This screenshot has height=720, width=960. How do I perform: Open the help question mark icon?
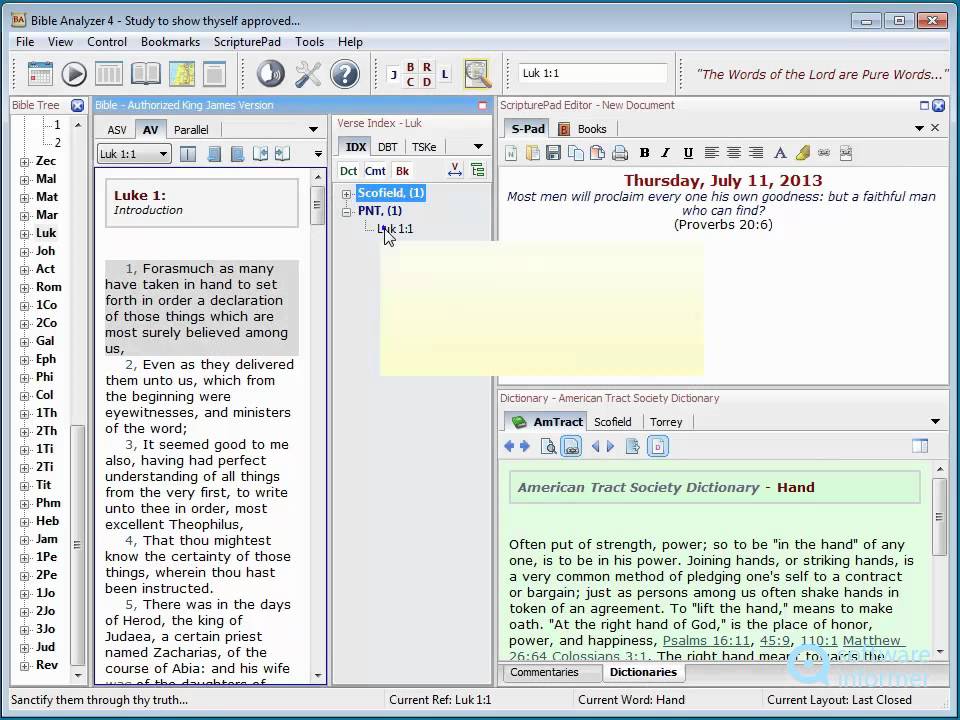(x=345, y=73)
